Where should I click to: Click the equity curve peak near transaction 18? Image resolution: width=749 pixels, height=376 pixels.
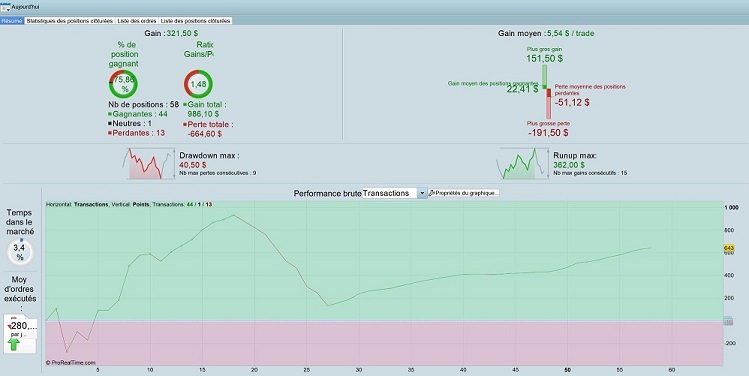(233, 215)
